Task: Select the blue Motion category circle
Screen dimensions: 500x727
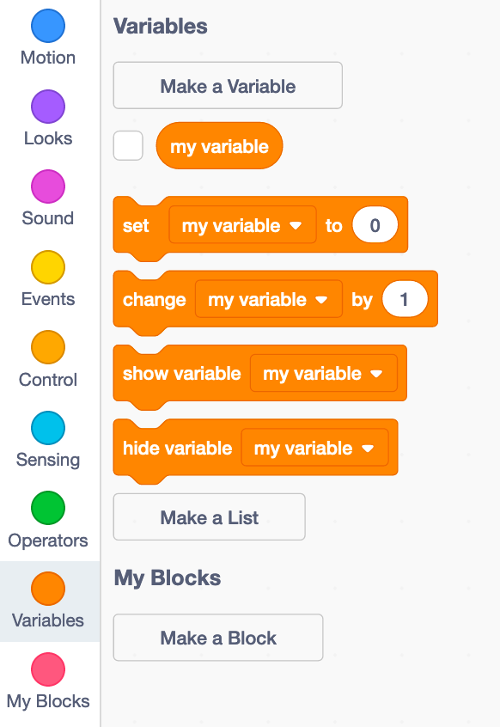Action: point(48,26)
